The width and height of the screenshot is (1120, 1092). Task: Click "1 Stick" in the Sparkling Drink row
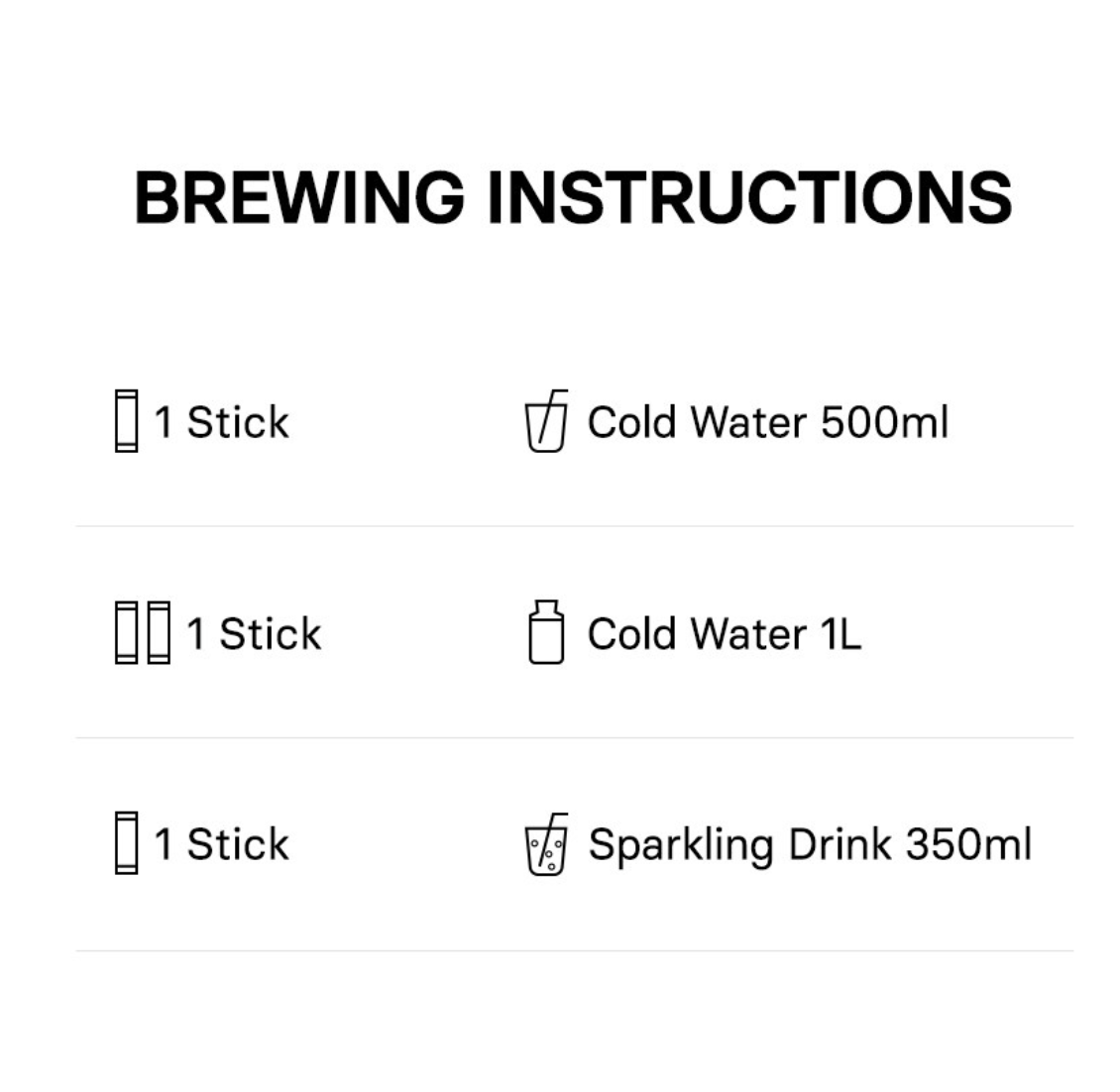[x=221, y=844]
